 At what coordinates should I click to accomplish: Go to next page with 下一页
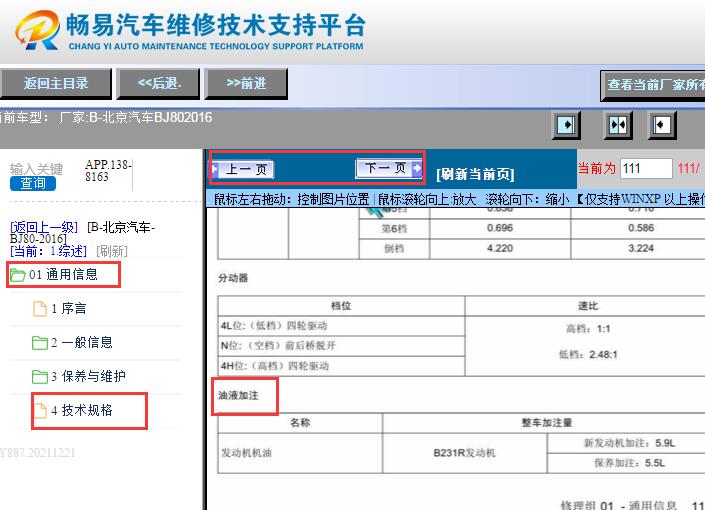point(388,169)
